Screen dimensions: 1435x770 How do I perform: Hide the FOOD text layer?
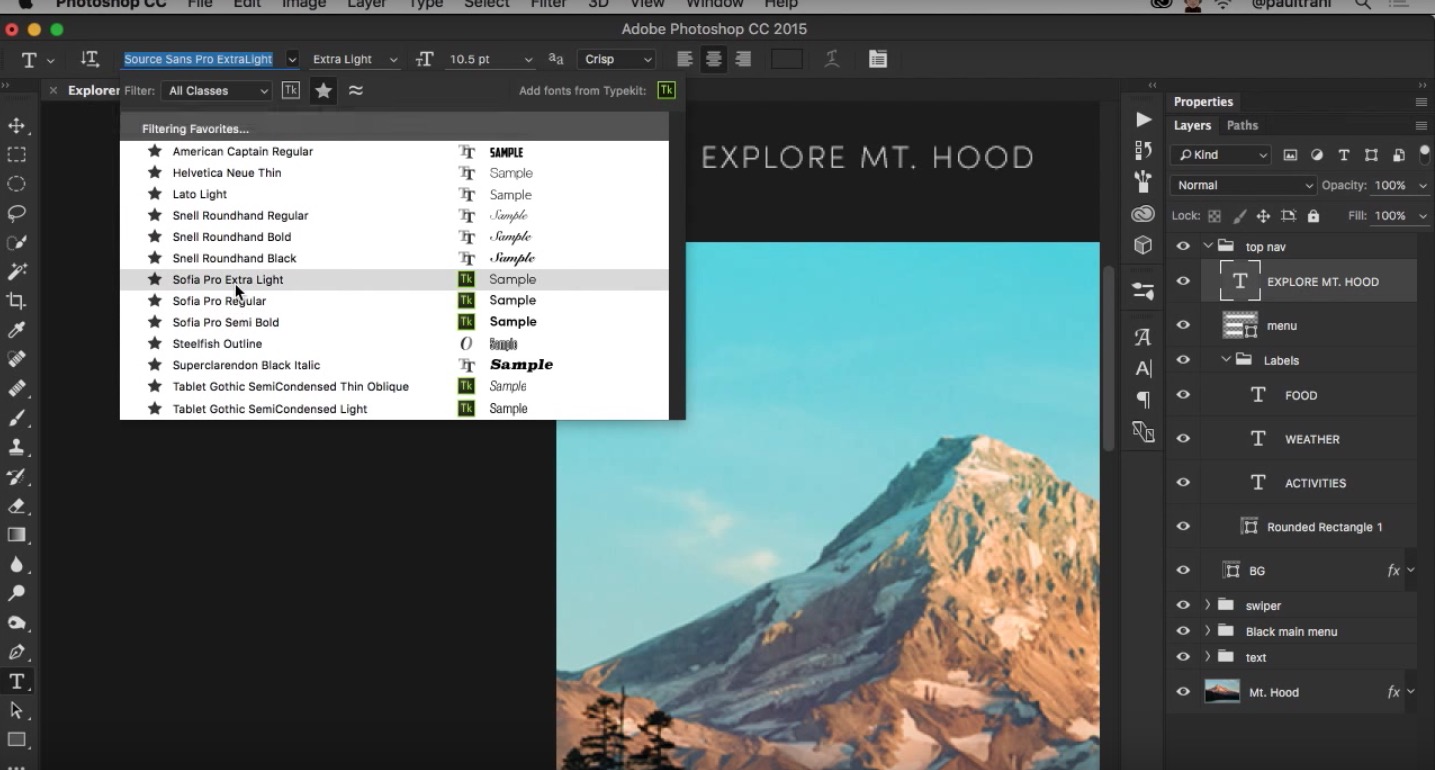click(x=1183, y=395)
